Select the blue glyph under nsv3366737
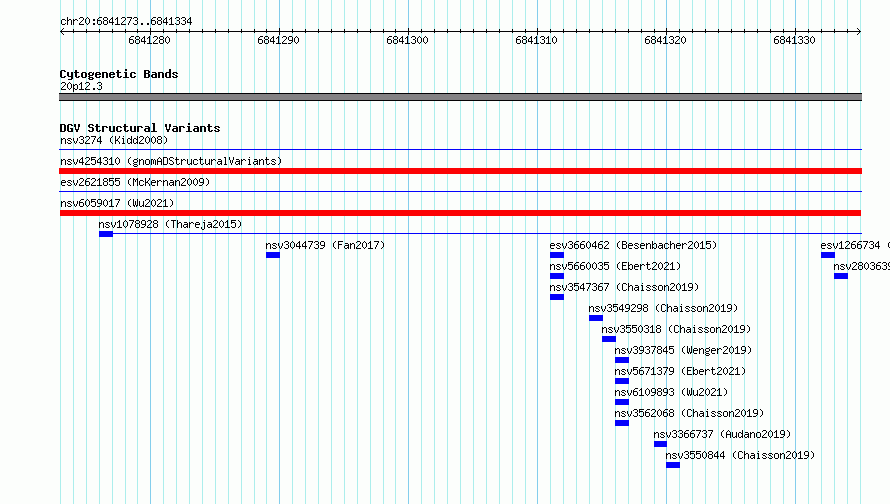Screen dimensions: 890x504 click(x=660, y=444)
